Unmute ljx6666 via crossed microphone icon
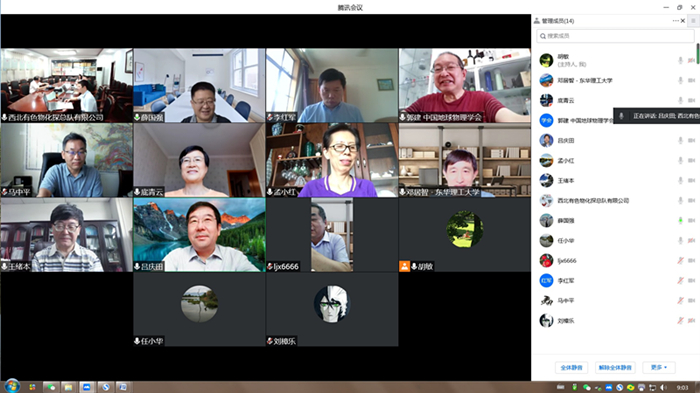This screenshot has height=393, width=700. [680, 260]
